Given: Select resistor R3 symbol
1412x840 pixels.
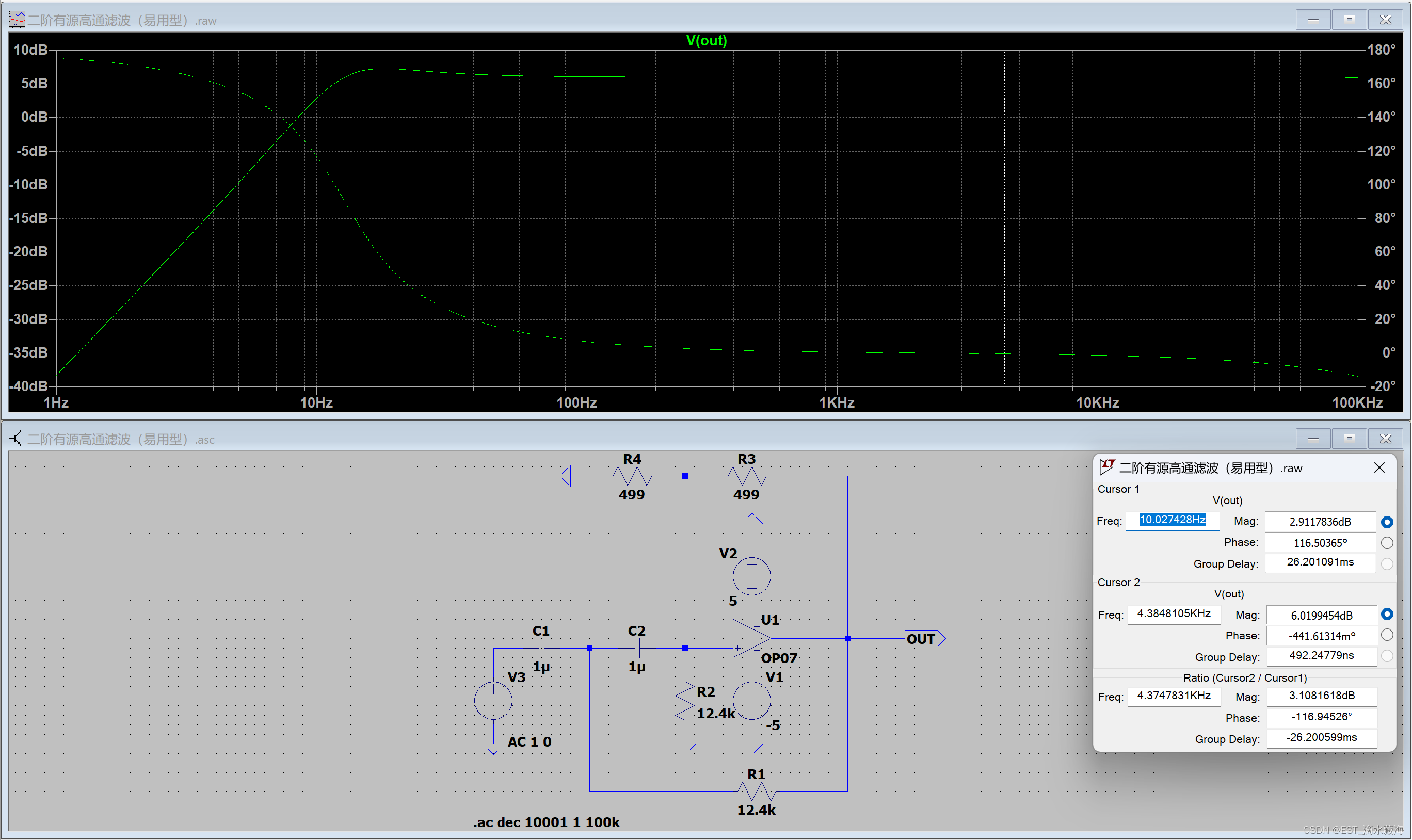Looking at the screenshot, I should click(747, 476).
